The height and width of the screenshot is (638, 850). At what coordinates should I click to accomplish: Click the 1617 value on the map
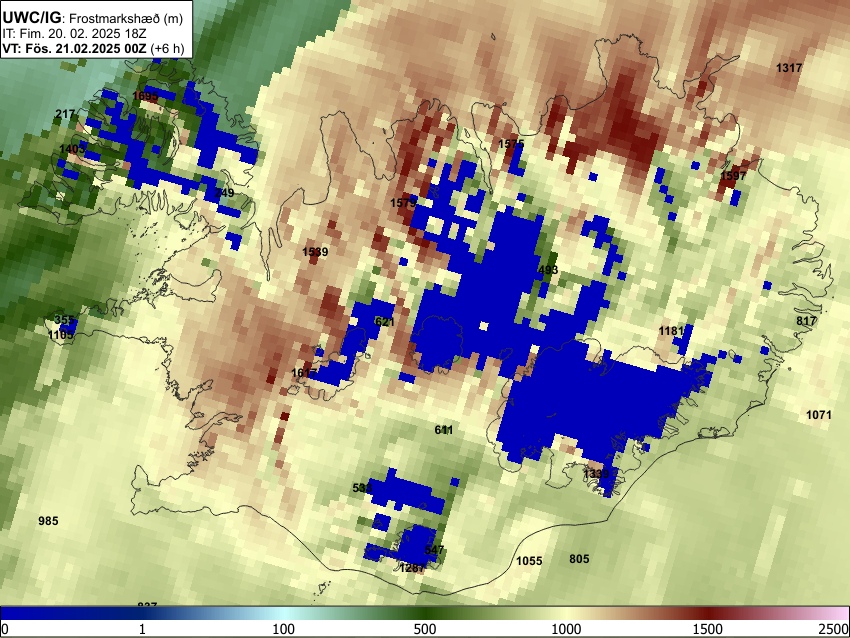(304, 373)
